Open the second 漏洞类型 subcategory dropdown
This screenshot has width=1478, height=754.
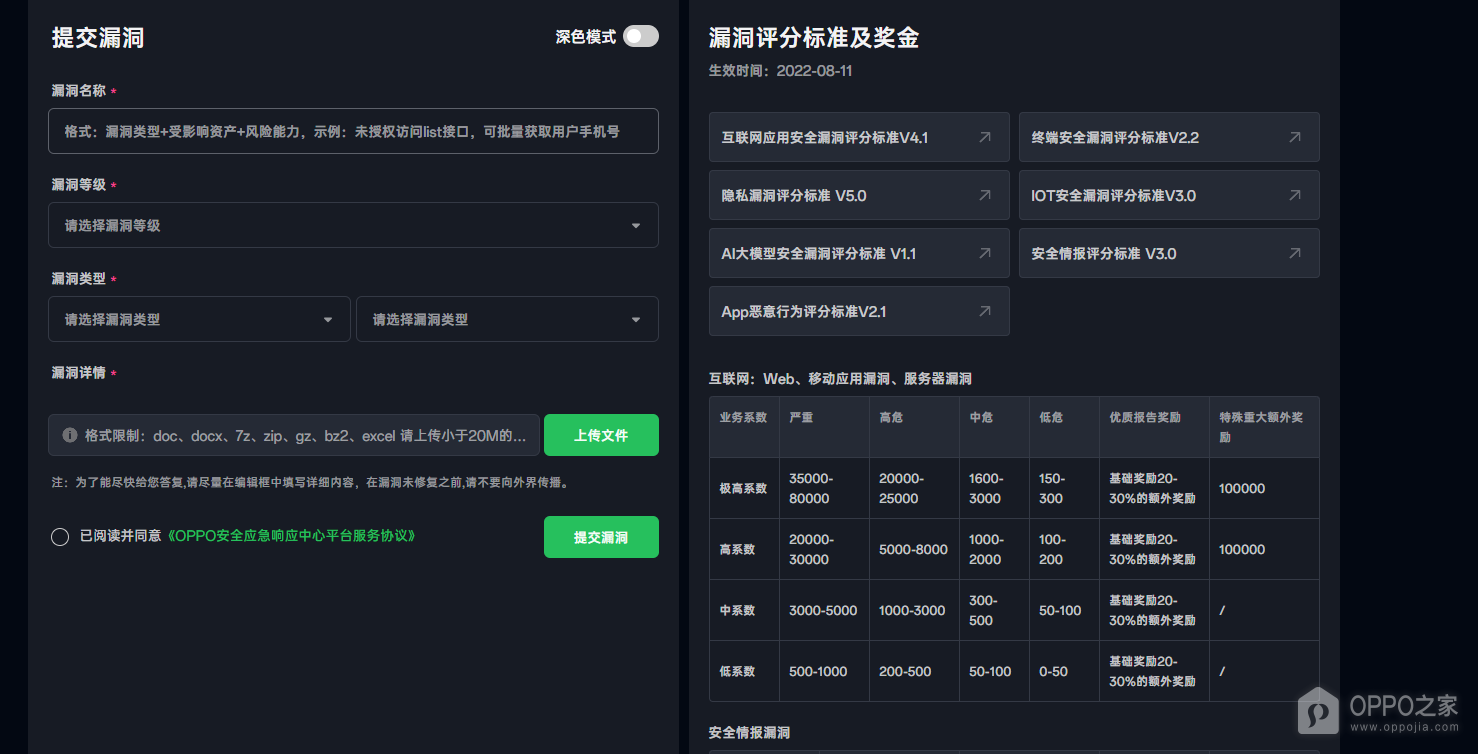[x=507, y=319]
